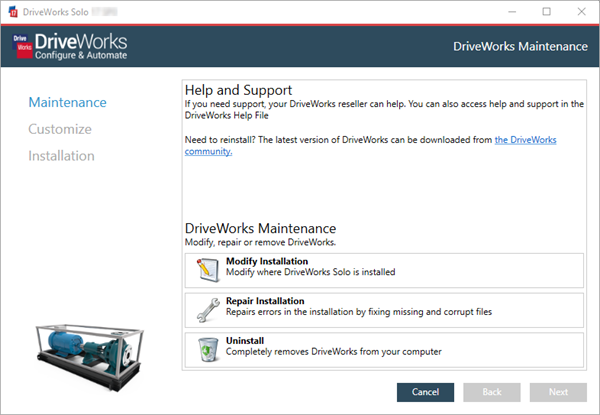Minimize the DriveWorks Solo window
Viewport: 600px width, 415px height.
pos(512,12)
